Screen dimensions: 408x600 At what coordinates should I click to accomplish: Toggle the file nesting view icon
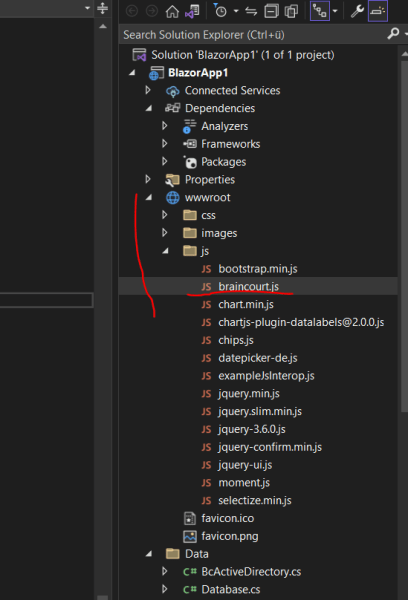tap(320, 11)
